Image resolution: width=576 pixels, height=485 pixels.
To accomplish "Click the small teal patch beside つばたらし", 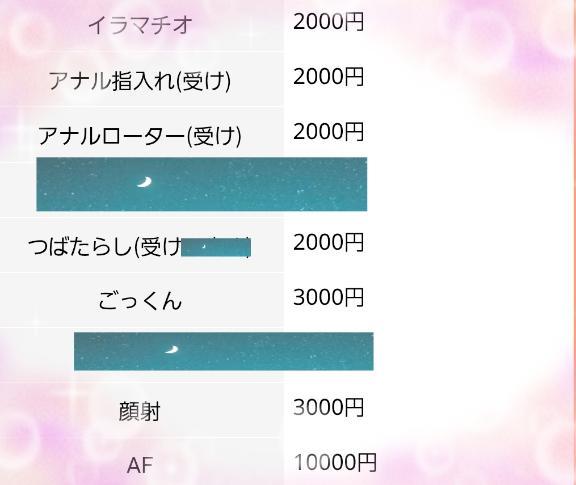I will tap(216, 247).
